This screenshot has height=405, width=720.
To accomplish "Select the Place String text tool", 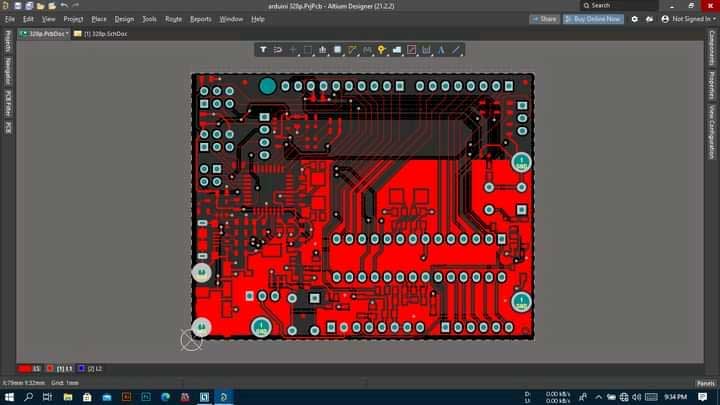I will 441,49.
